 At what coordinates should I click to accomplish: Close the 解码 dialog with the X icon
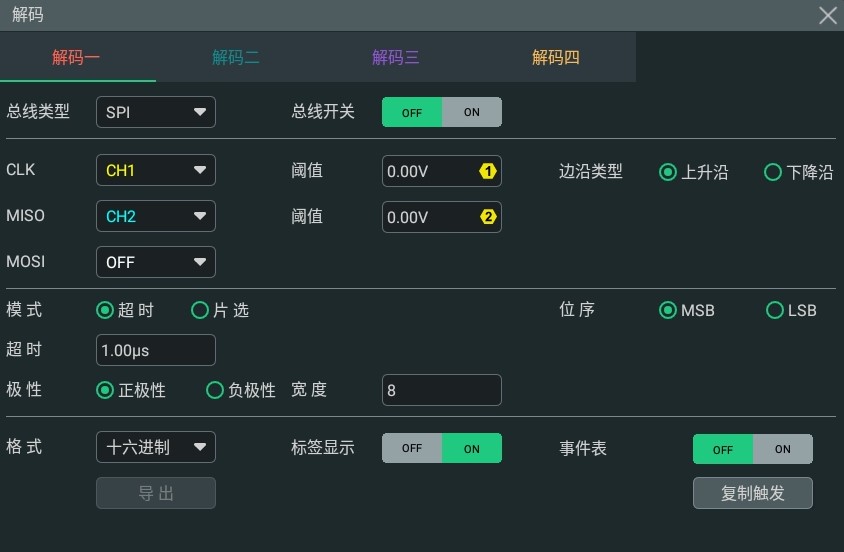click(828, 15)
